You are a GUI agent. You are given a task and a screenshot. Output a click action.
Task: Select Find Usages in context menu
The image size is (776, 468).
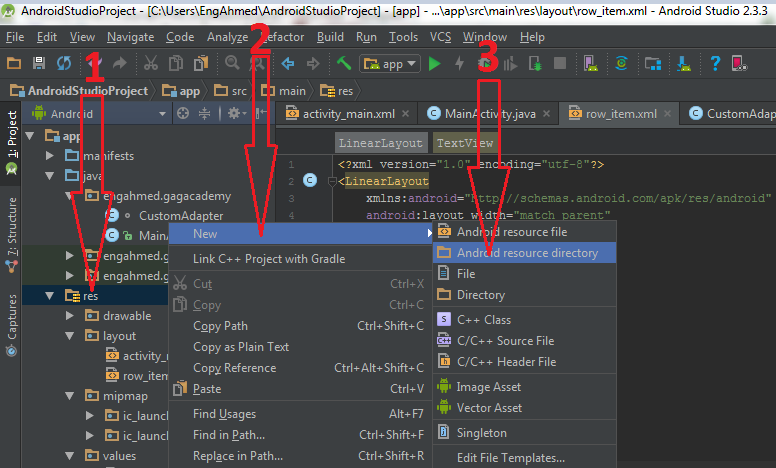click(x=300, y=414)
